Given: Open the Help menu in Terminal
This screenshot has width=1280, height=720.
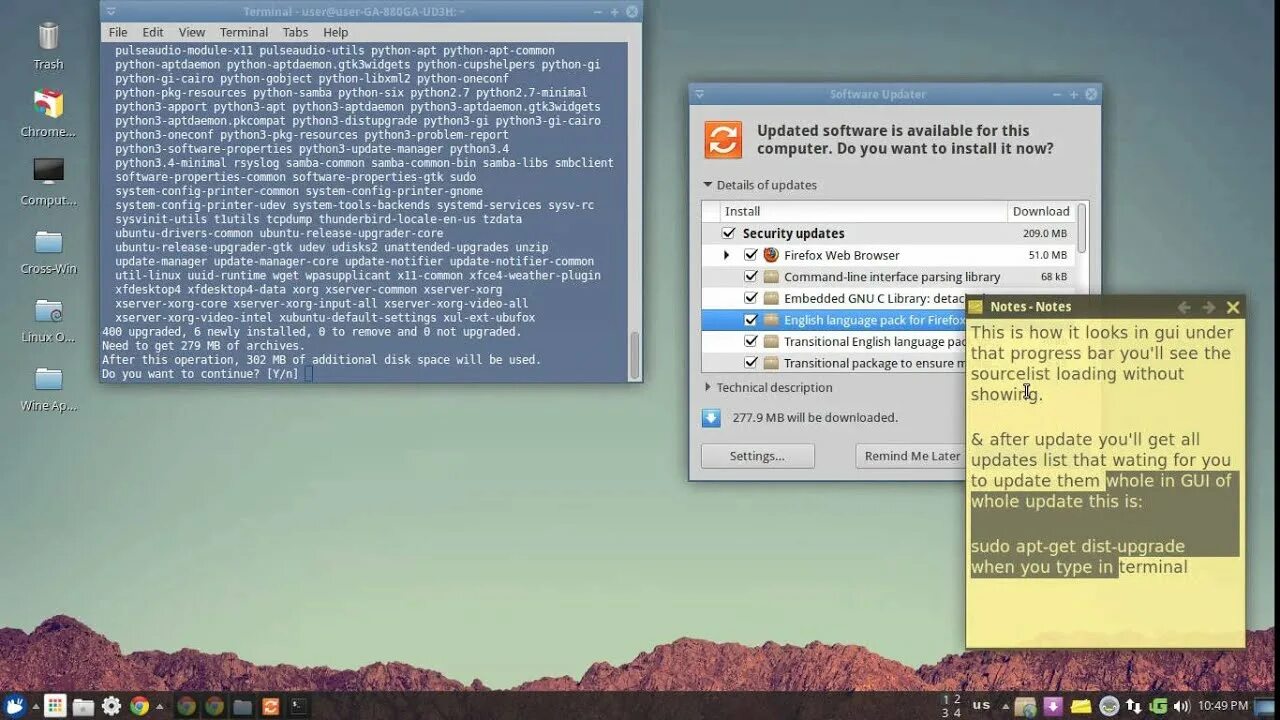Looking at the screenshot, I should point(335,32).
